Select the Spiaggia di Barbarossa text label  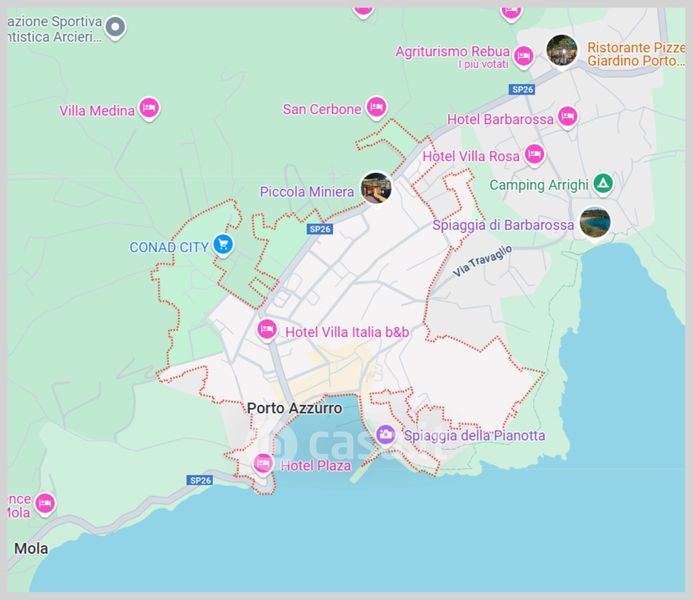pyautogui.click(x=503, y=225)
